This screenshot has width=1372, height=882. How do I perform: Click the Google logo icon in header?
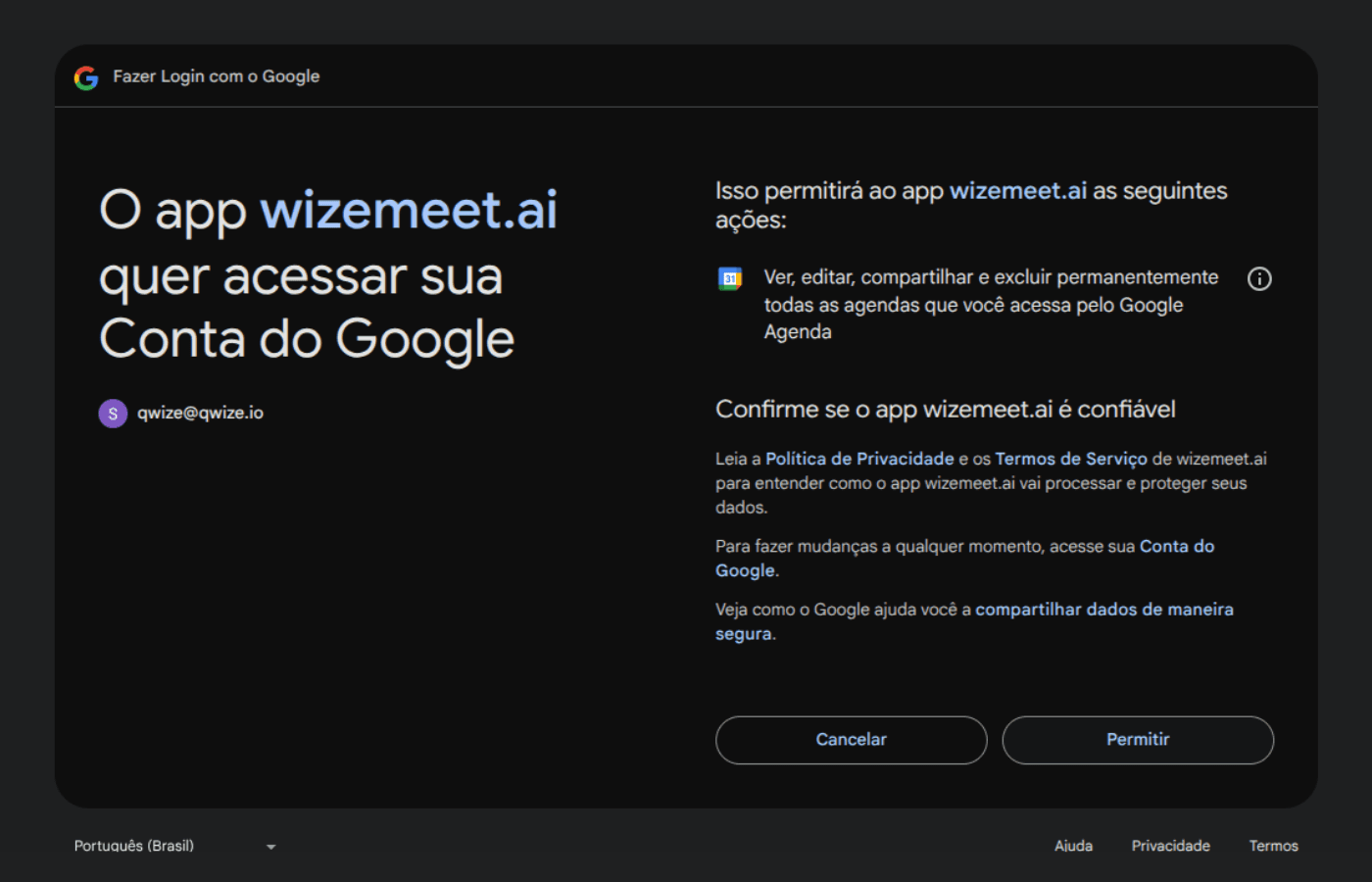[86, 77]
